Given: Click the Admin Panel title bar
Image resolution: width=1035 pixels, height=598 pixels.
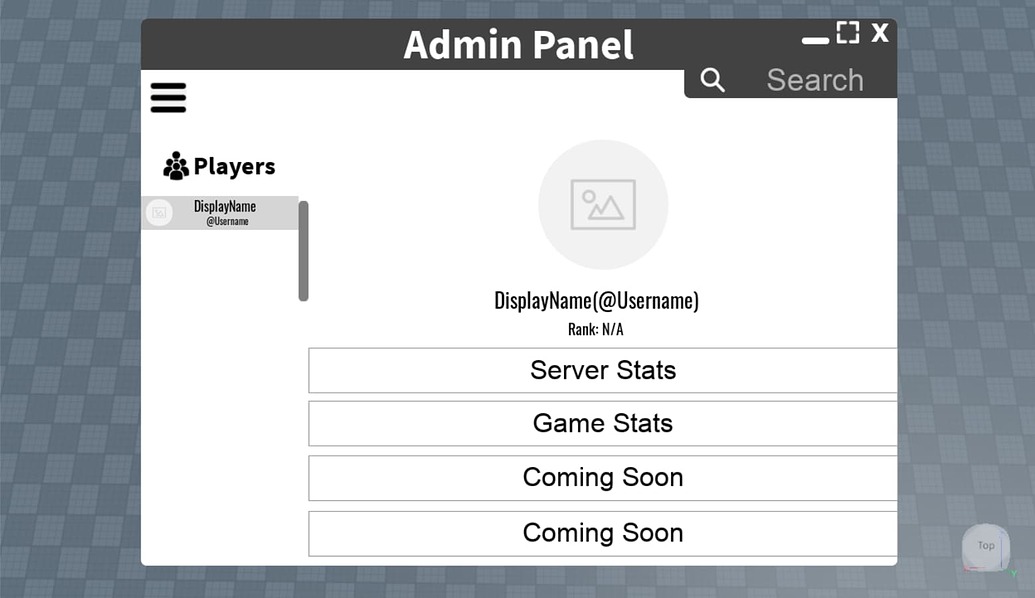Looking at the screenshot, I should tap(518, 43).
